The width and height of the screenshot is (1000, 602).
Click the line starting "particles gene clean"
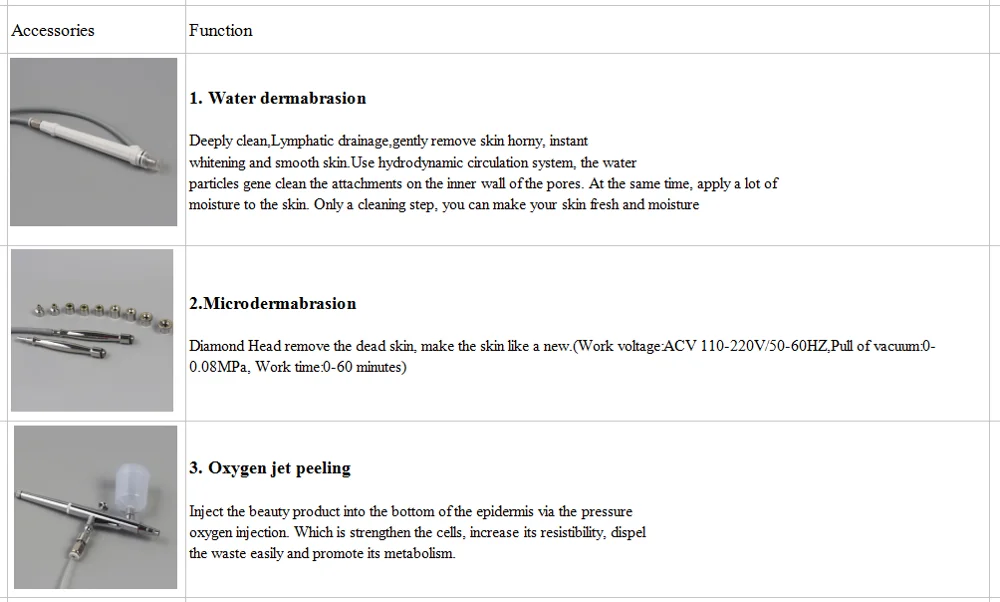tap(483, 184)
